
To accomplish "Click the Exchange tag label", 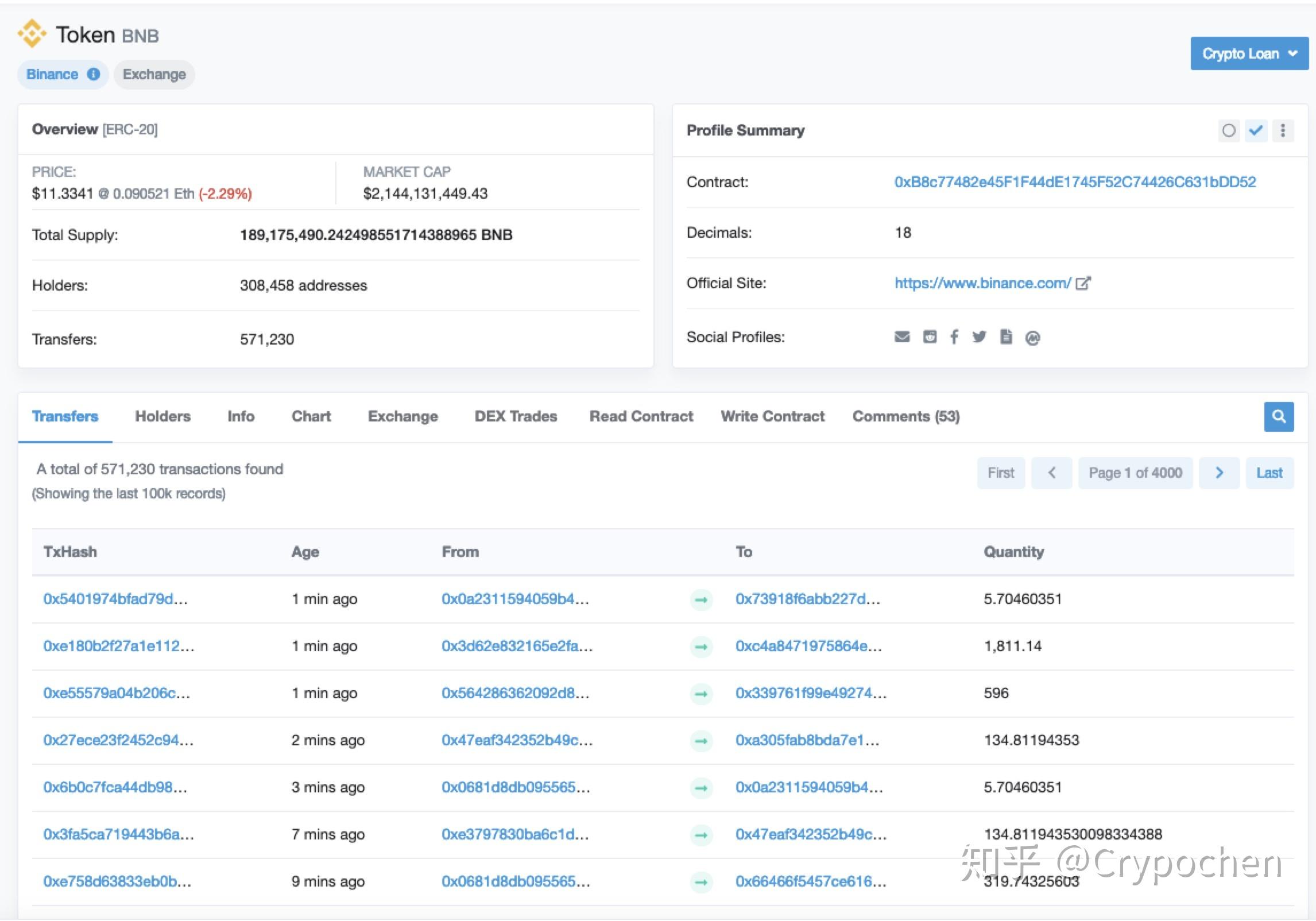I will pyautogui.click(x=154, y=75).
